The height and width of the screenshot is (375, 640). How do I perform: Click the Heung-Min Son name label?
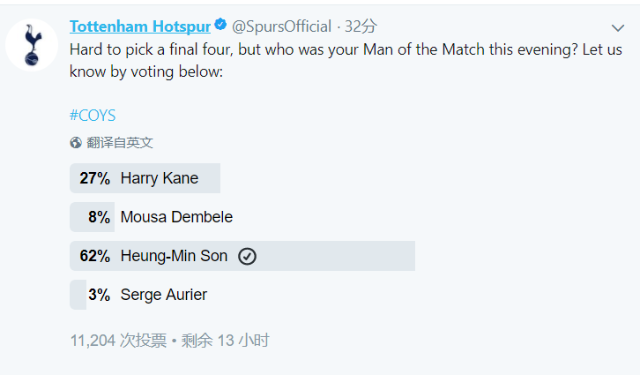[x=174, y=256]
